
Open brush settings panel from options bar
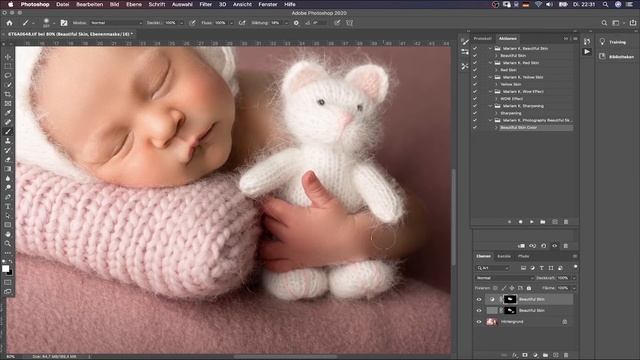(x=64, y=23)
